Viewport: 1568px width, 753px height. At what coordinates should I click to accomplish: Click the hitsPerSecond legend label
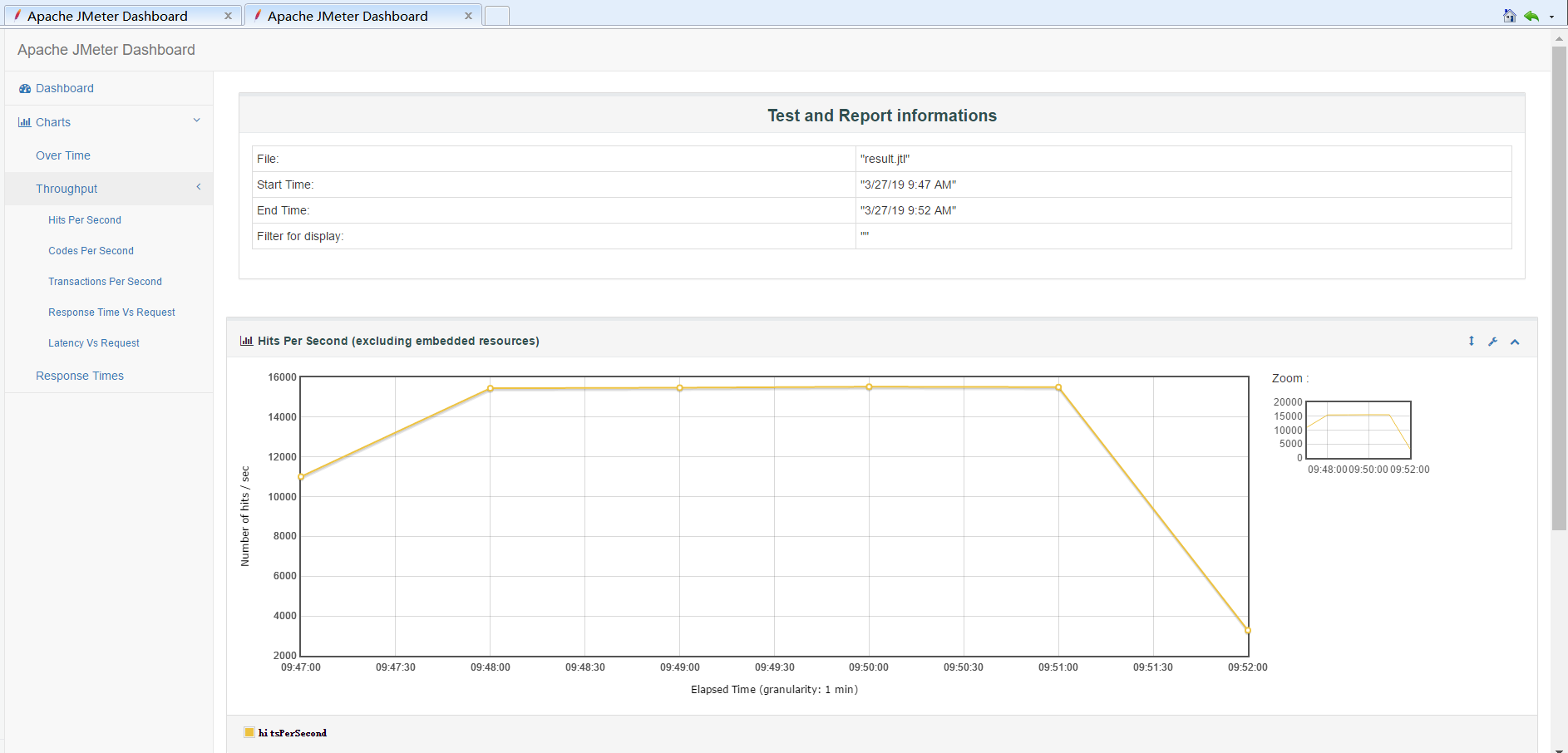click(293, 733)
